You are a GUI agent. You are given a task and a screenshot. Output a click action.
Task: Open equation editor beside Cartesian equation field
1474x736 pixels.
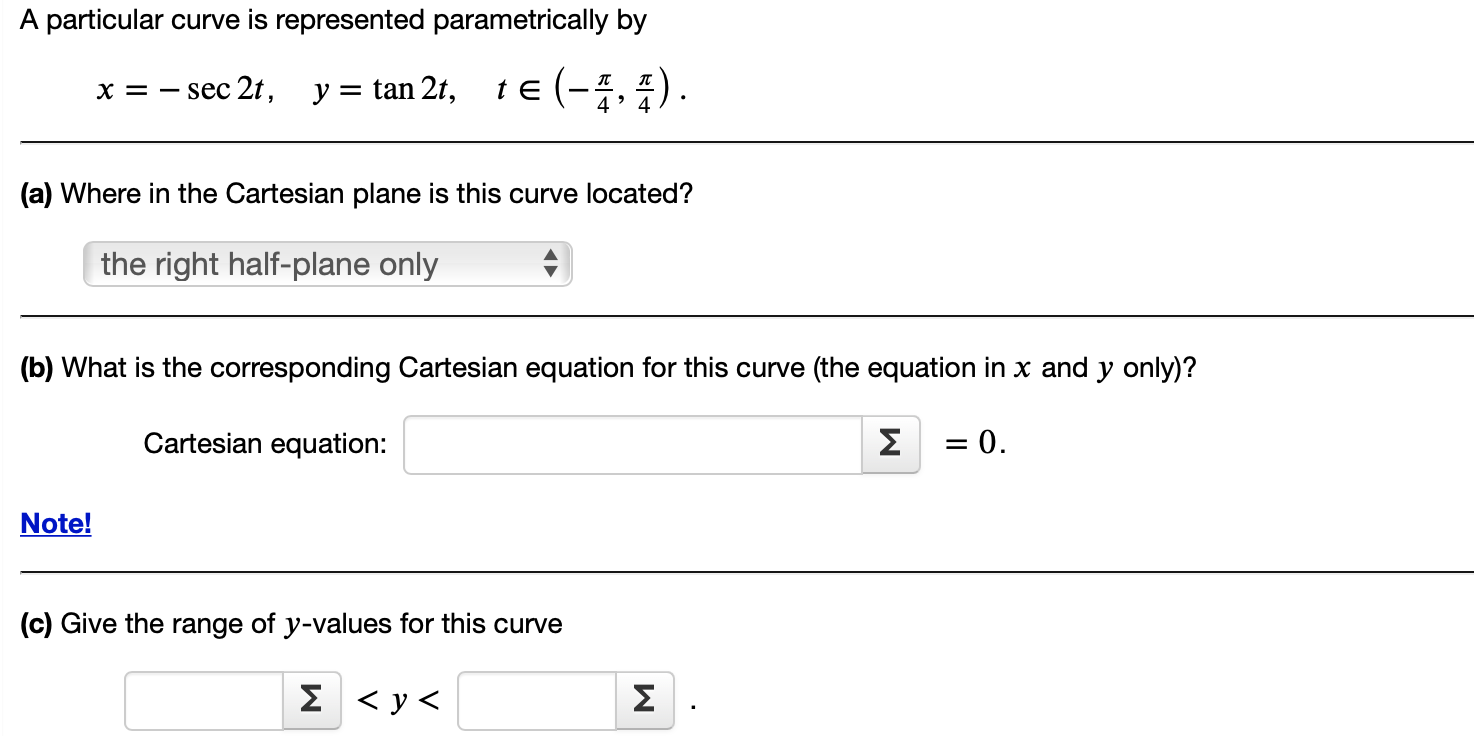point(891,444)
